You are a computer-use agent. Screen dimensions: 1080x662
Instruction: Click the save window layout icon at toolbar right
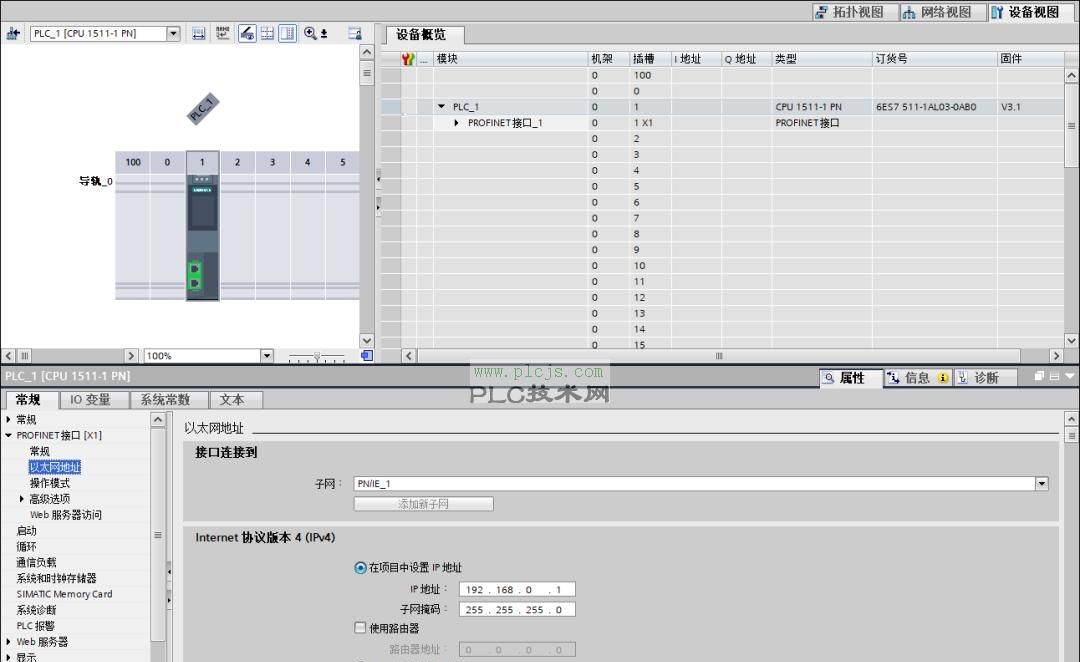coord(354,33)
